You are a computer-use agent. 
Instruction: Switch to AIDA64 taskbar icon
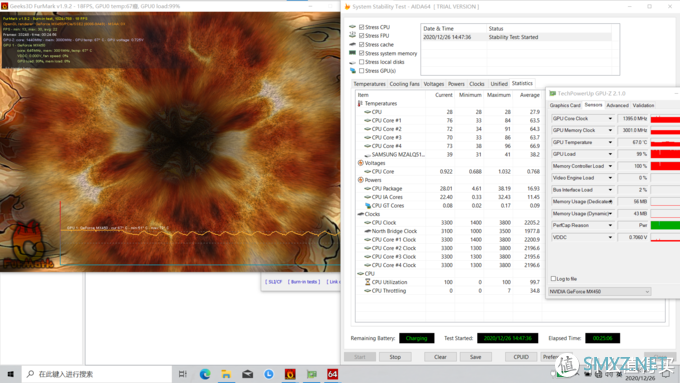click(x=333, y=374)
